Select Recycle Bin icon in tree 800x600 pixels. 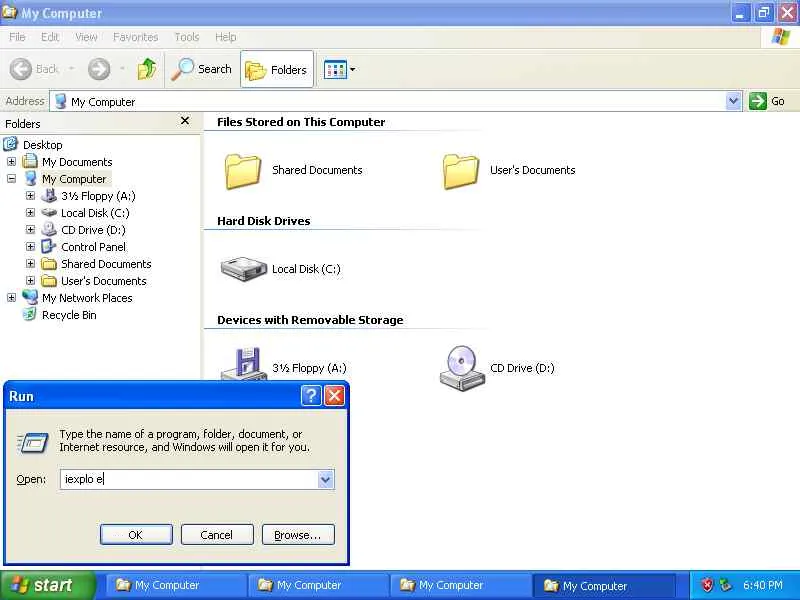coord(30,314)
